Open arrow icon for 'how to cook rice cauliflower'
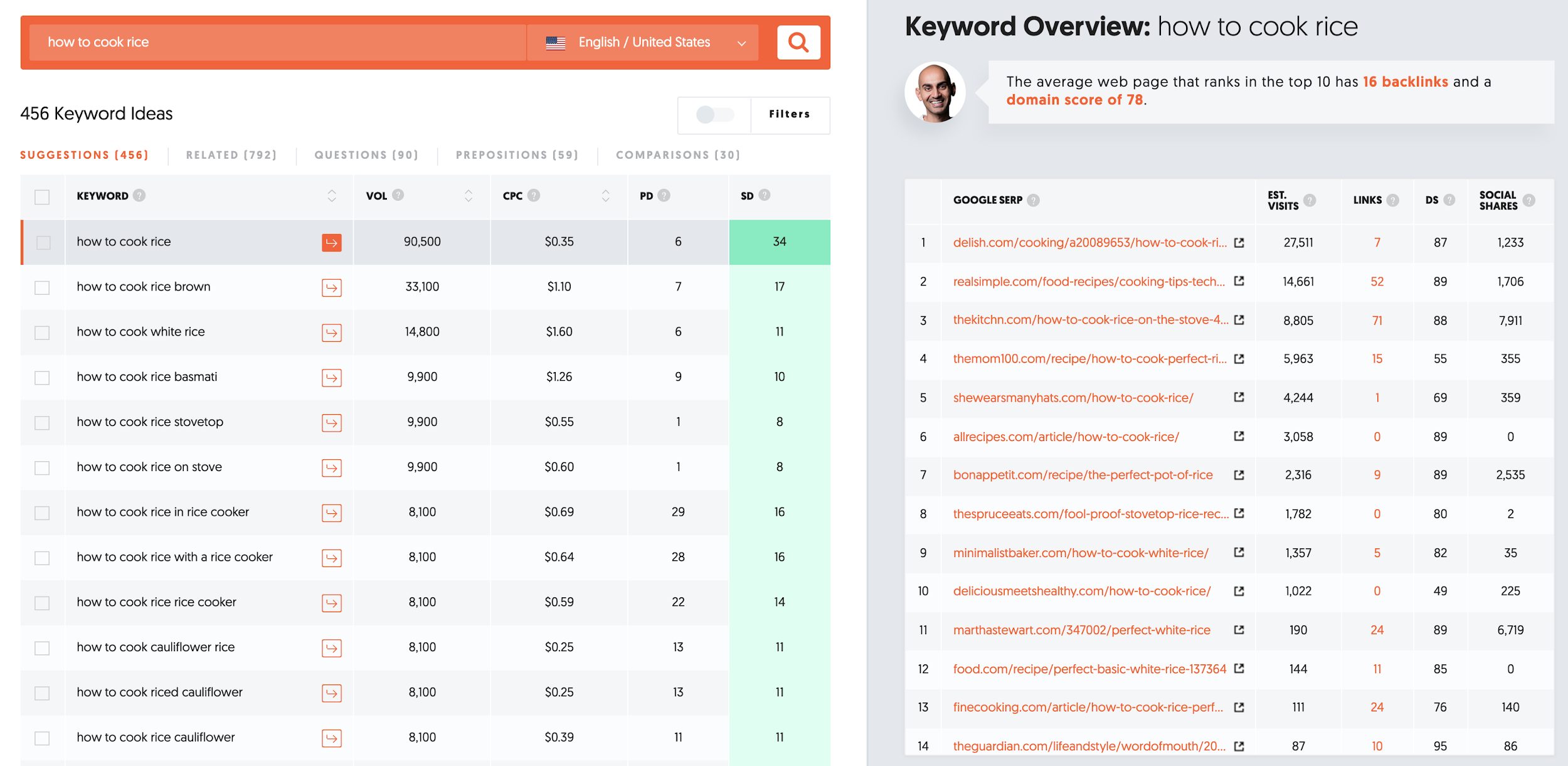The height and width of the screenshot is (766, 1568). 332,738
